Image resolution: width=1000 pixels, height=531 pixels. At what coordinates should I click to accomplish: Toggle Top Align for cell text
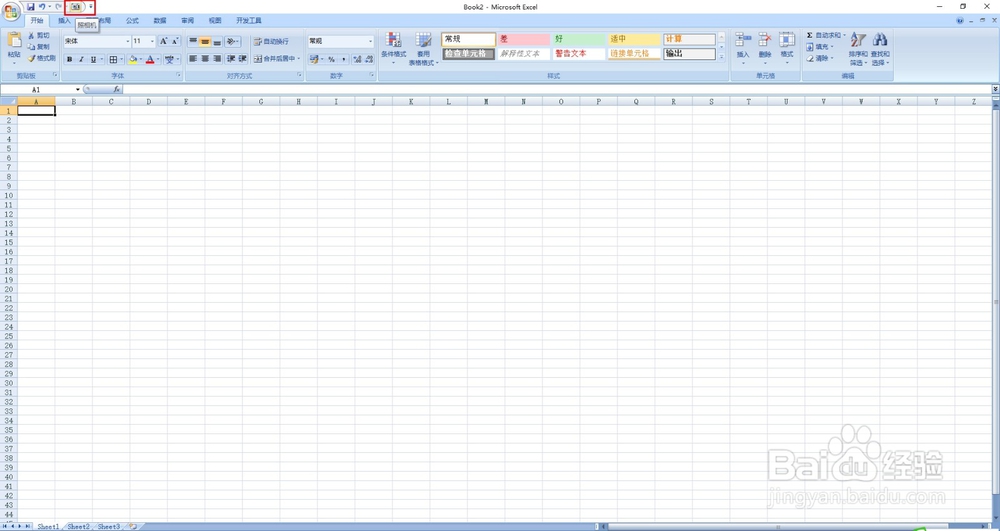pyautogui.click(x=193, y=41)
